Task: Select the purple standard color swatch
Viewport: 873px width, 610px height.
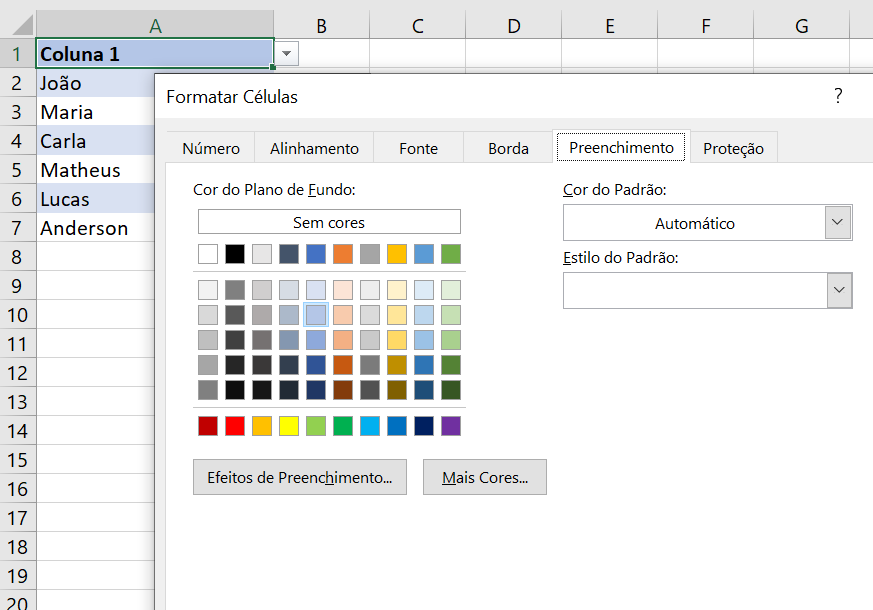Action: click(451, 425)
